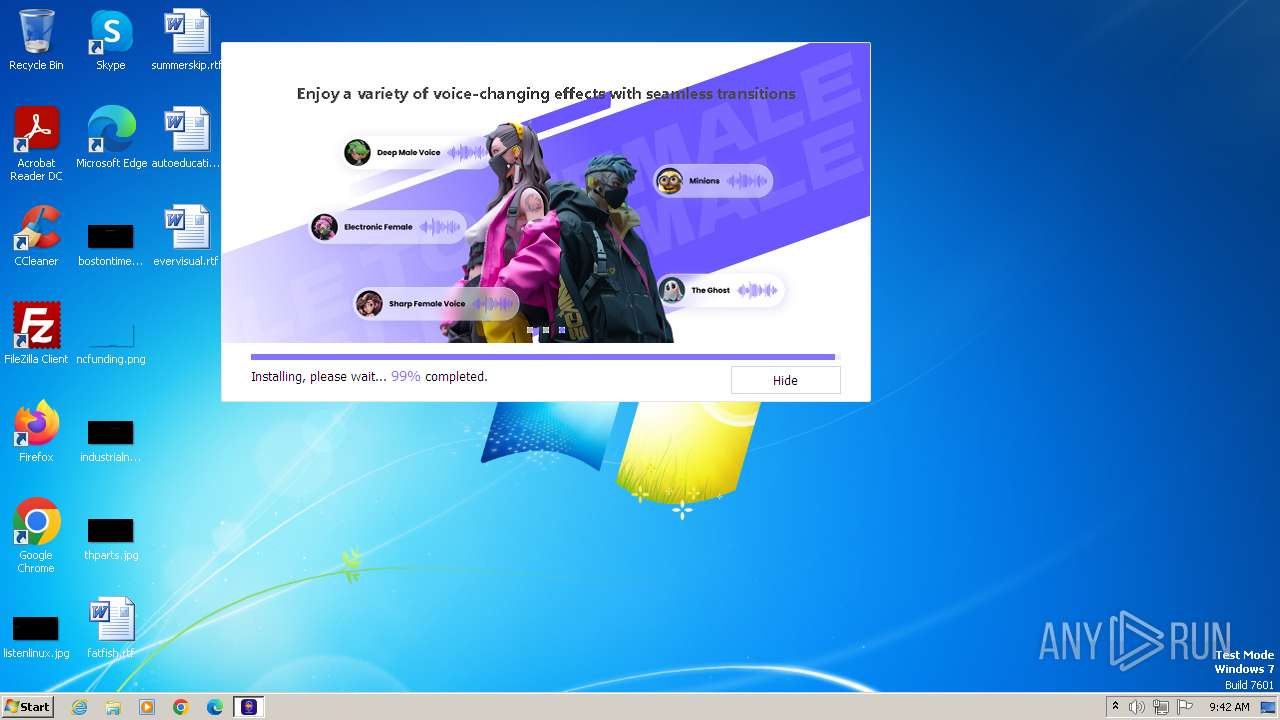Open the clock showing 9:42 AM
The width and height of the screenshot is (1280, 720).
click(x=1229, y=707)
